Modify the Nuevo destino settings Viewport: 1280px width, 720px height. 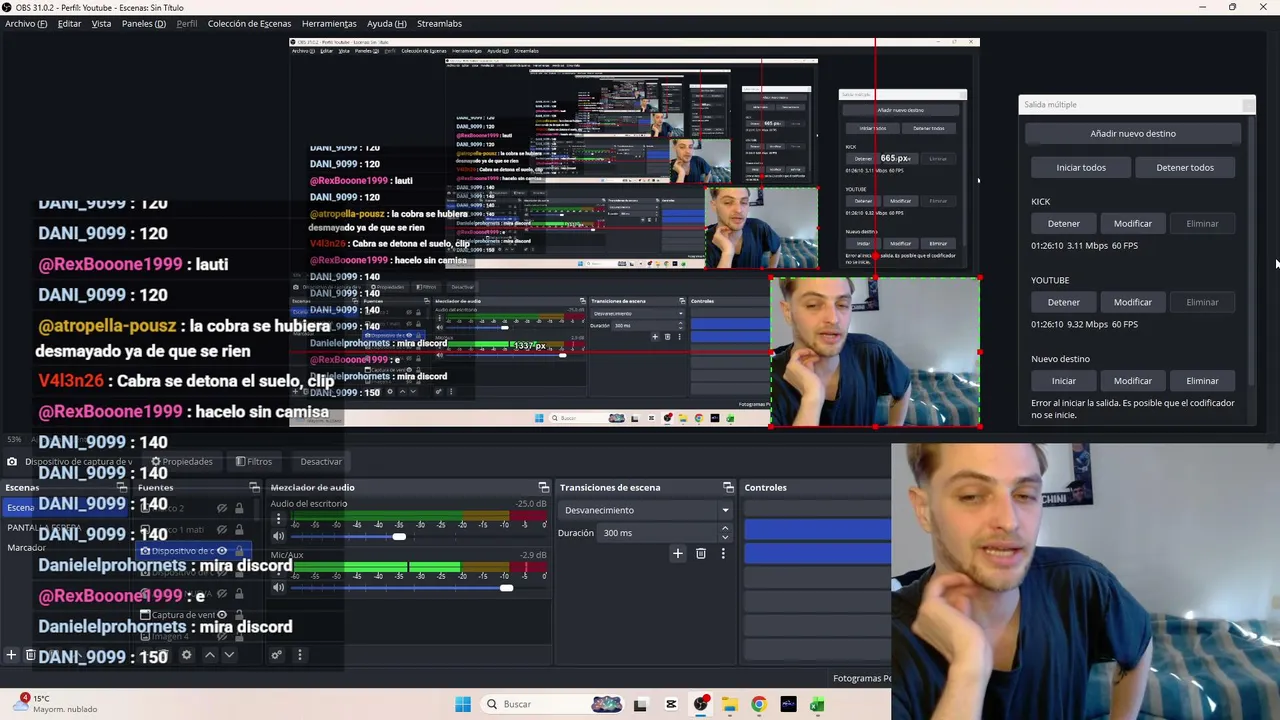coord(1133,381)
